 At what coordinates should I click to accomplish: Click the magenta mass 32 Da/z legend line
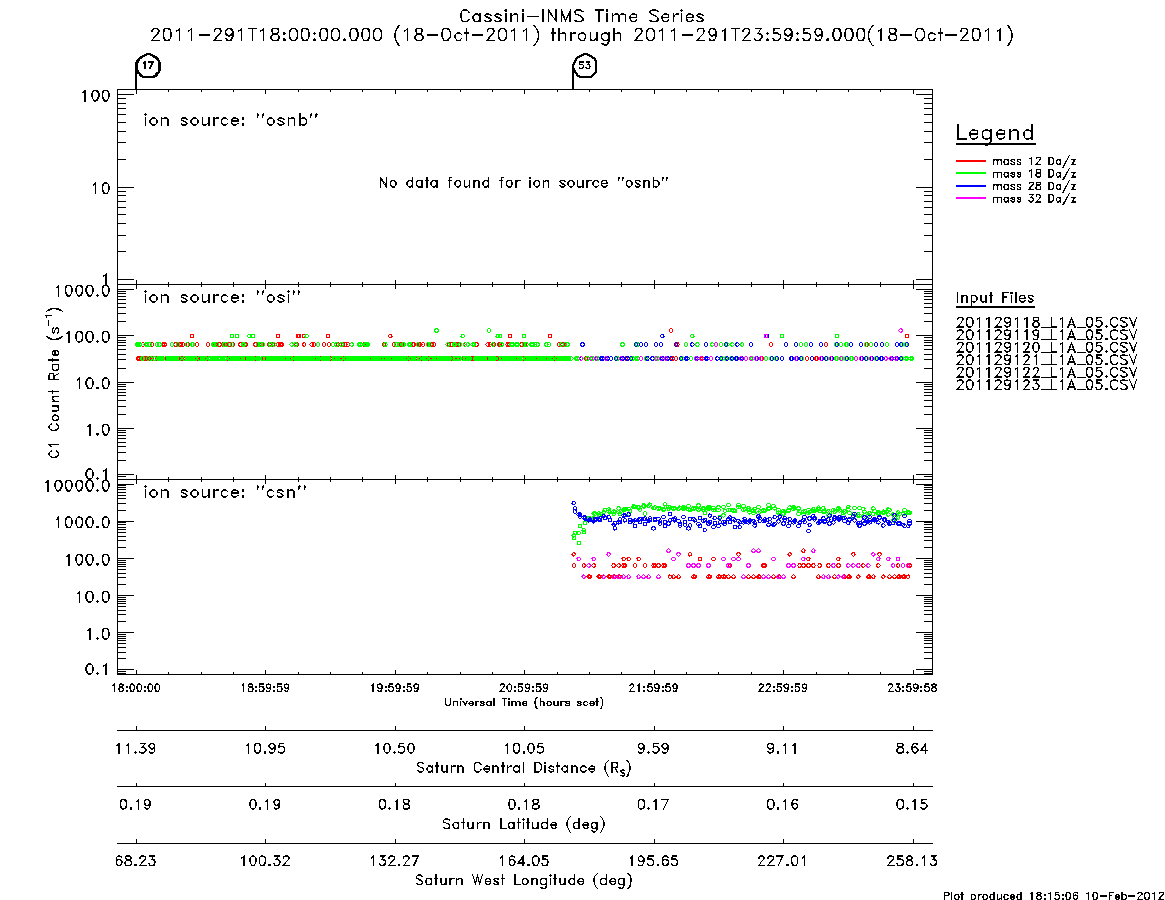click(970, 198)
